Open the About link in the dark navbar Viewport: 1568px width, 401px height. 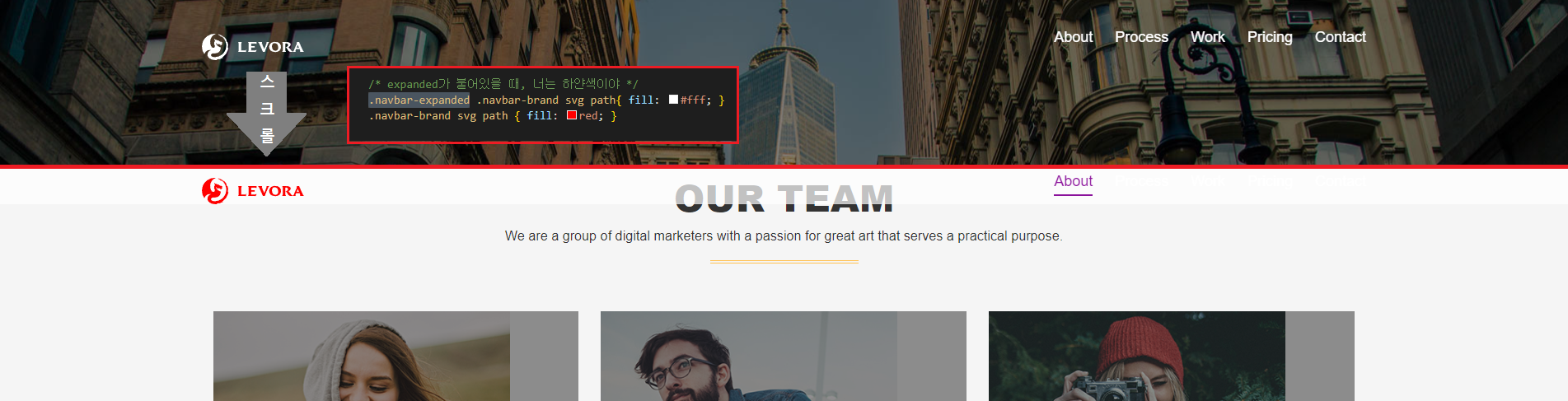tap(1073, 37)
